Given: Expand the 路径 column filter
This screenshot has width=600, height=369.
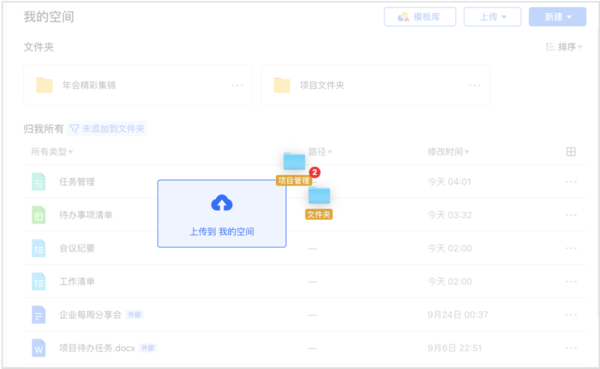Looking at the screenshot, I should click(320, 152).
